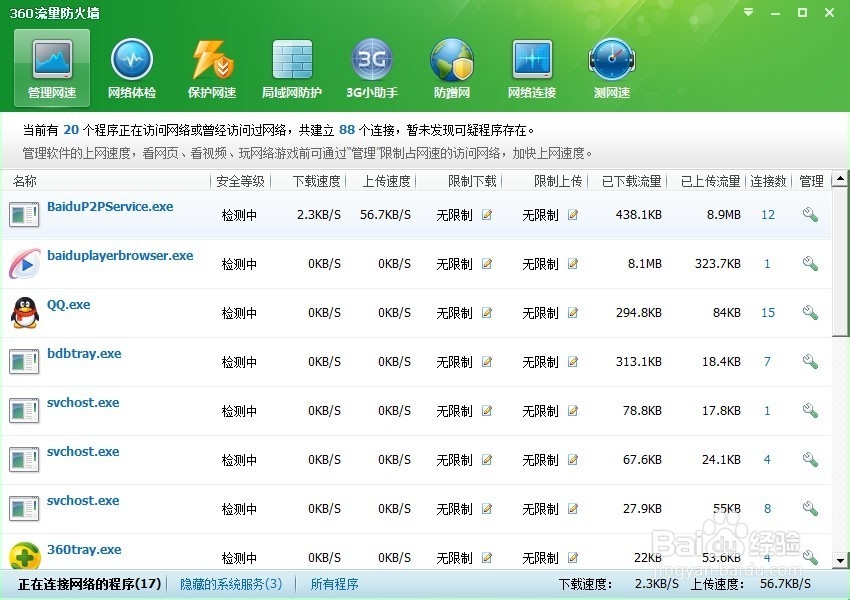
Task: Click the baiduplayerbrowser program icon
Action: pyautogui.click(x=24, y=264)
